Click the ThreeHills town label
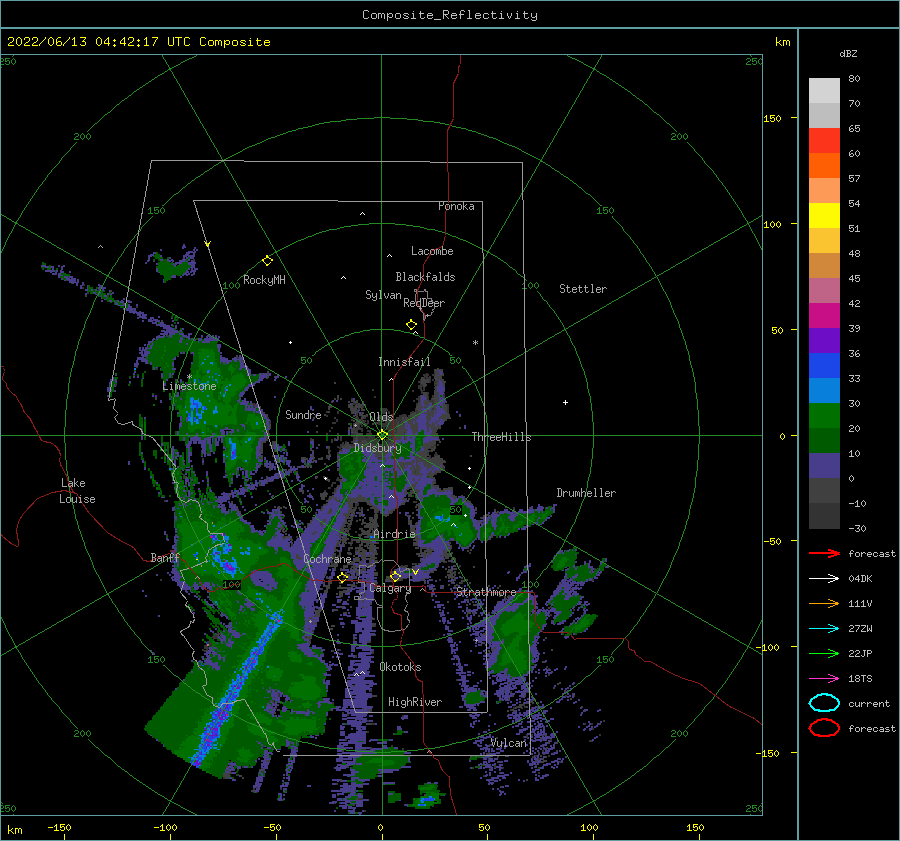Viewport: 900px width, 841px height. point(502,437)
